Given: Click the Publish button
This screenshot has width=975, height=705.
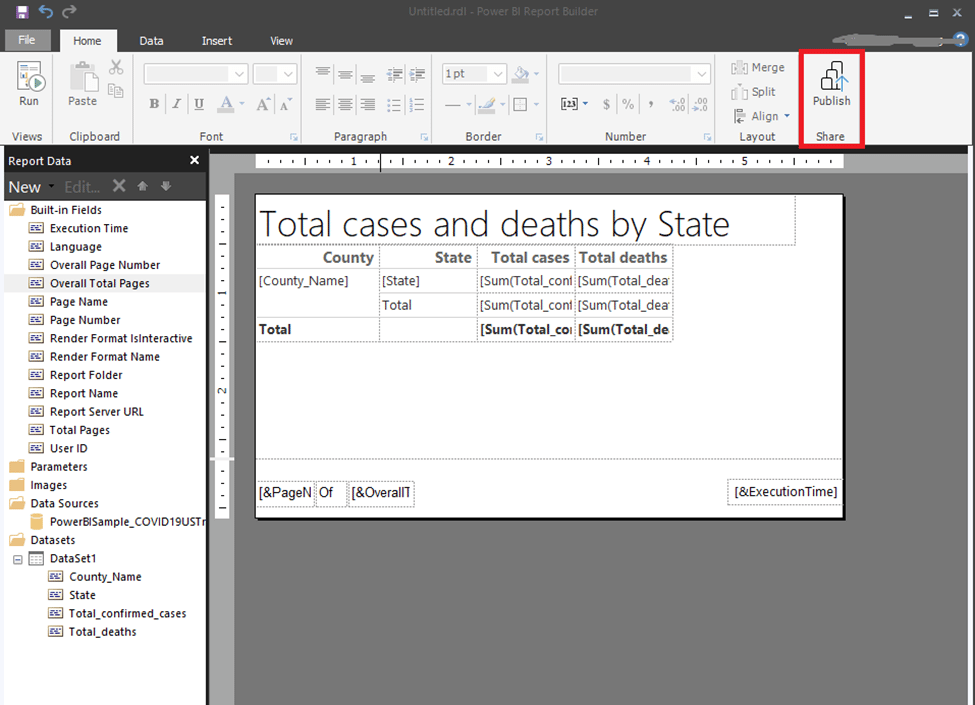Looking at the screenshot, I should pos(831,85).
